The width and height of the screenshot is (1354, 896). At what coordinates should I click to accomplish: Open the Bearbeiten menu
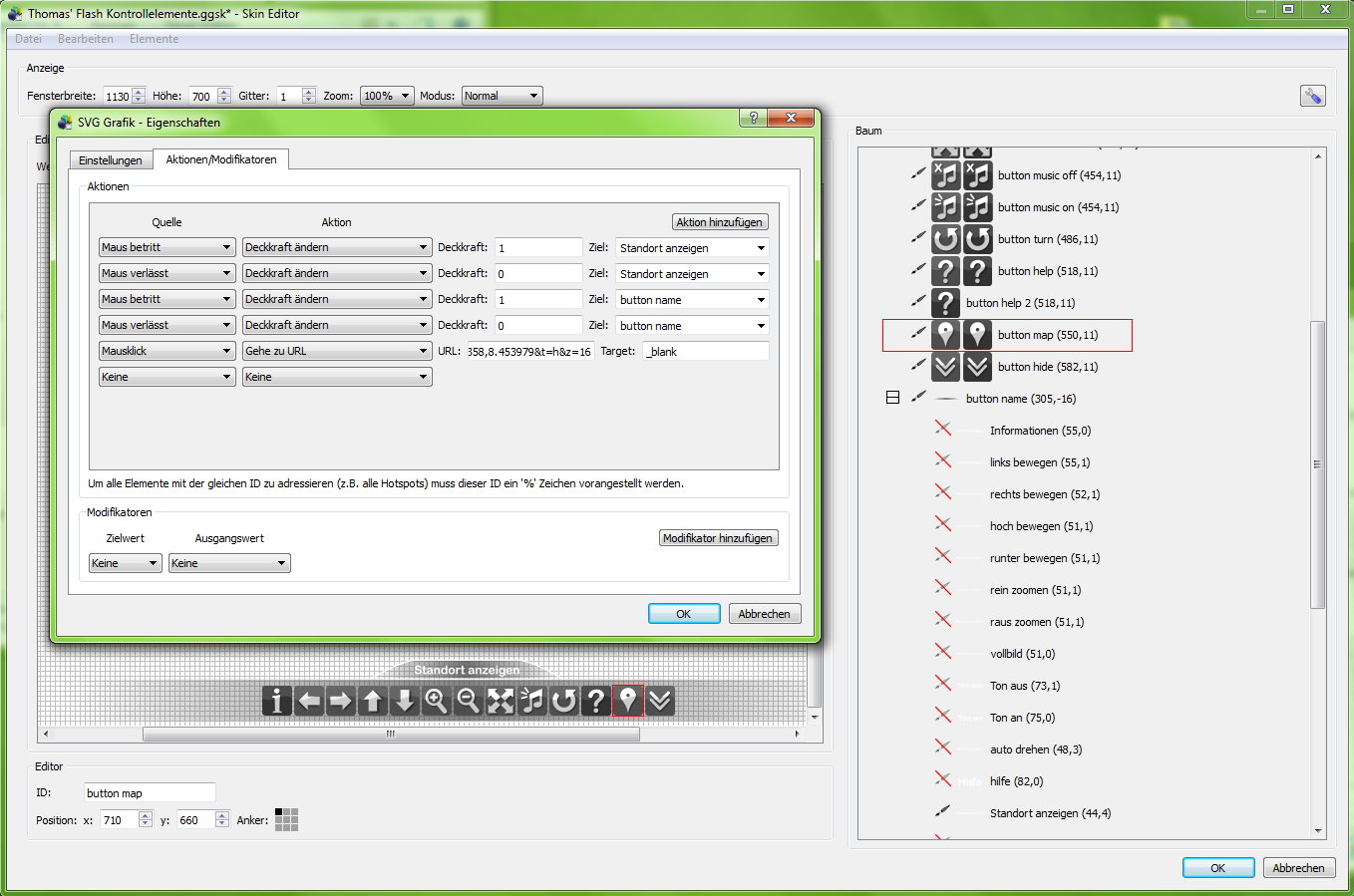tap(85, 39)
